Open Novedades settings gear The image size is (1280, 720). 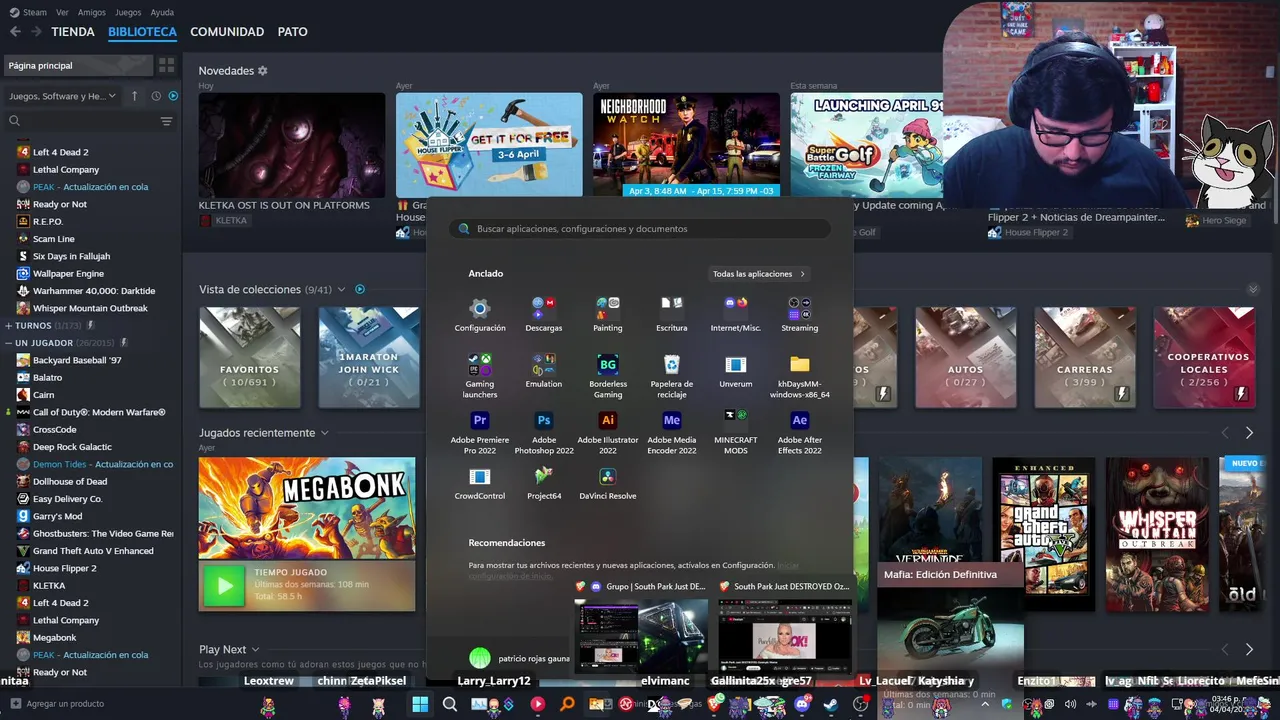pyautogui.click(x=263, y=71)
